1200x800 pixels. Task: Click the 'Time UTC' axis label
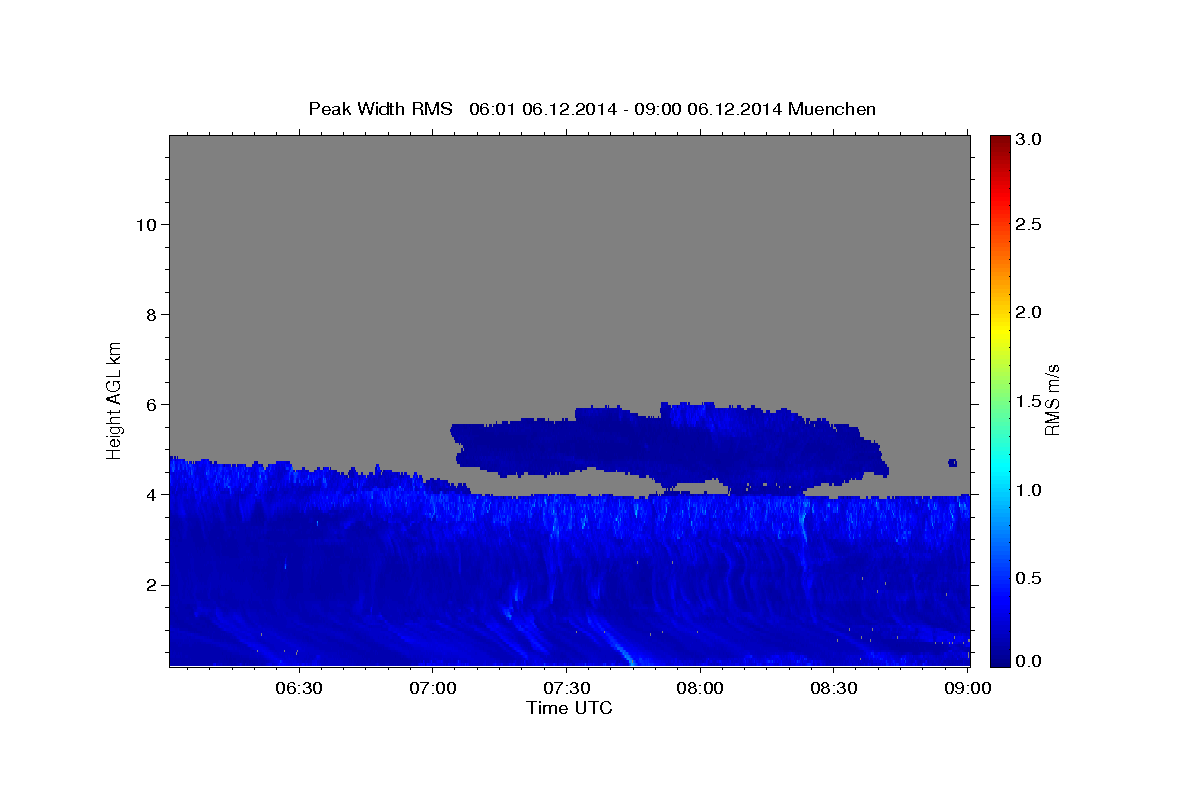pos(569,709)
